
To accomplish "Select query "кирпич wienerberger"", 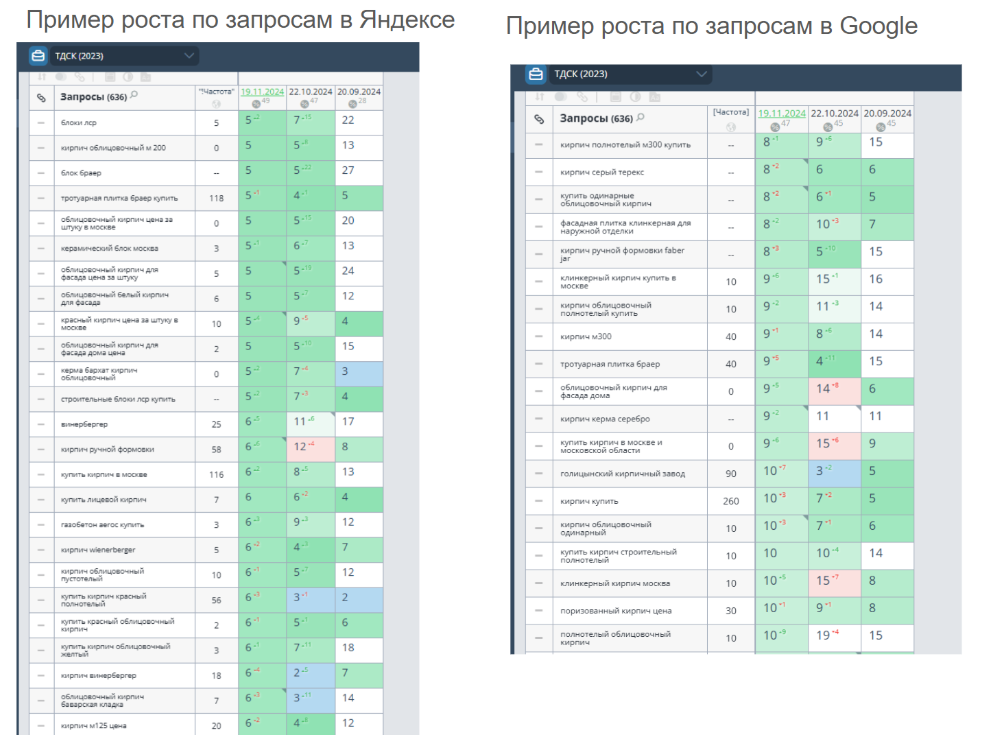I will [98, 550].
